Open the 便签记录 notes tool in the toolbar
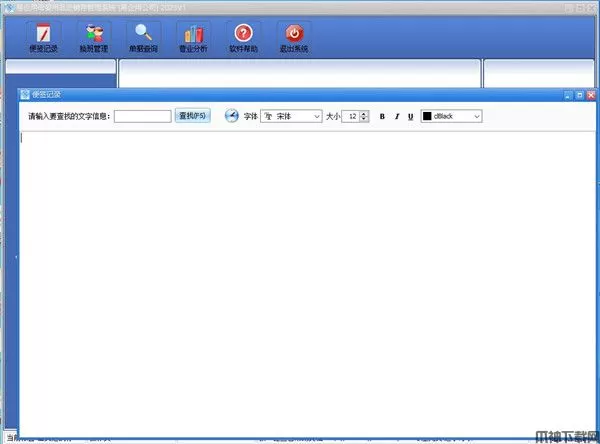 (43, 38)
